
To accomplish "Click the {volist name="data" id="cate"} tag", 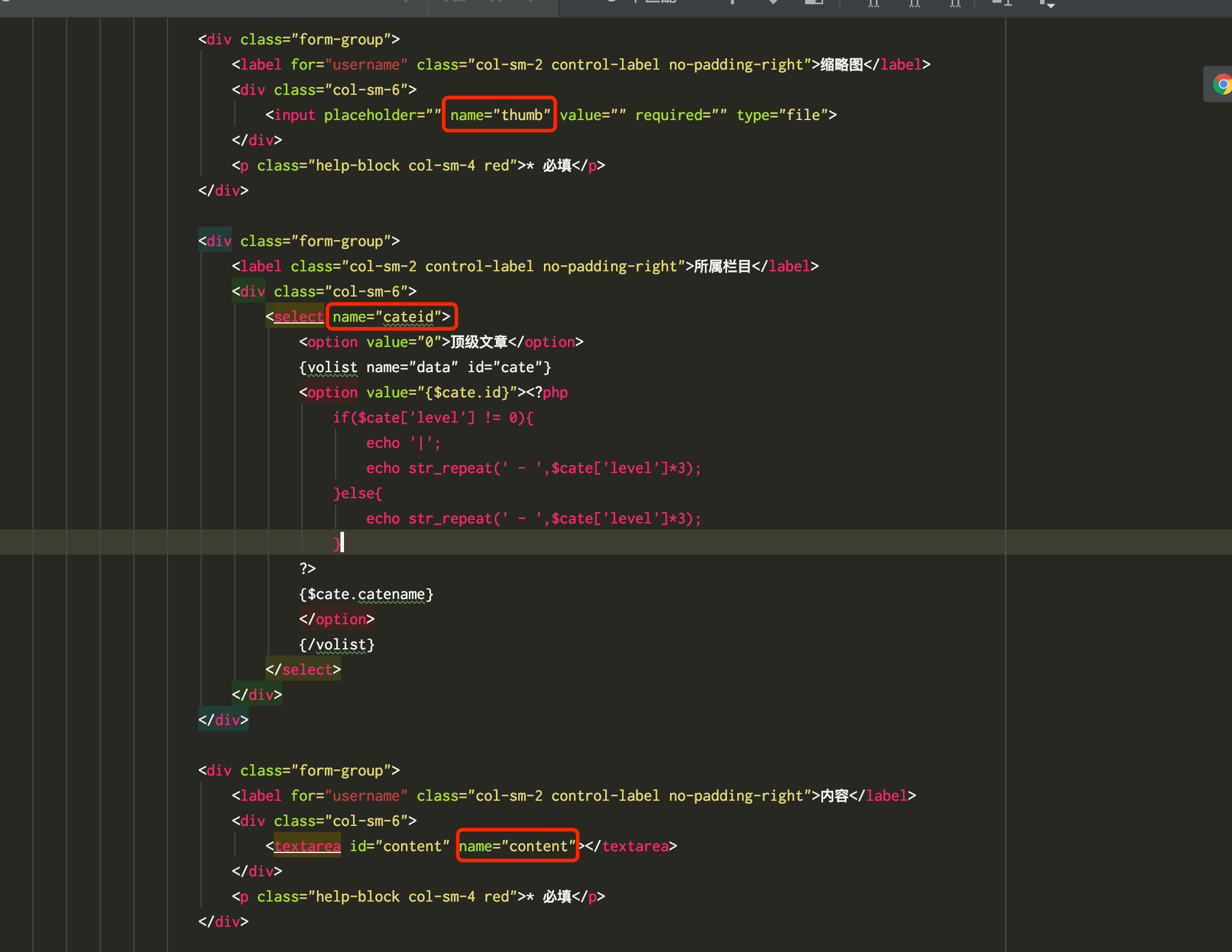I will 424,367.
